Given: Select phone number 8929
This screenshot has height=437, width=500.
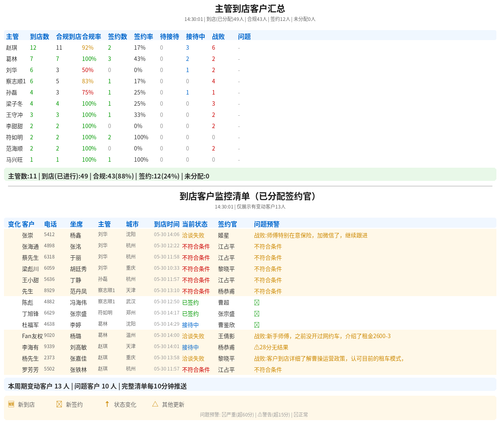Looking at the screenshot, I should 49,291.
